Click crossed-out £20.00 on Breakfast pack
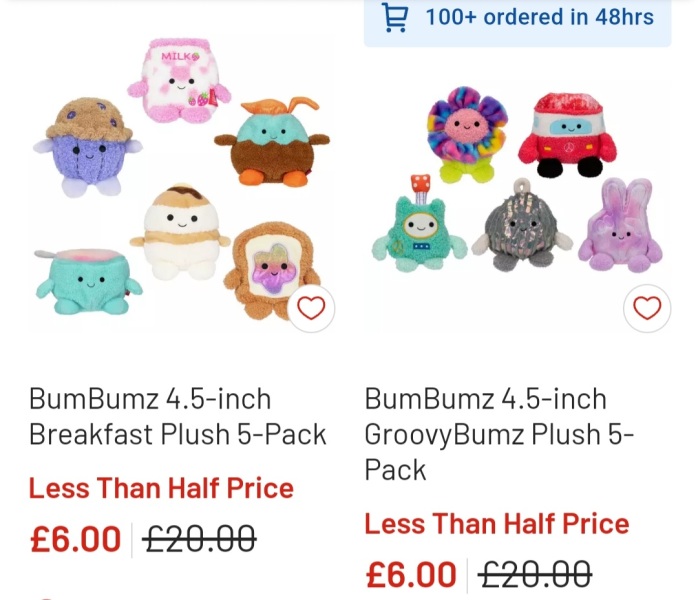Image resolution: width=698 pixels, height=600 pixels. (199, 540)
